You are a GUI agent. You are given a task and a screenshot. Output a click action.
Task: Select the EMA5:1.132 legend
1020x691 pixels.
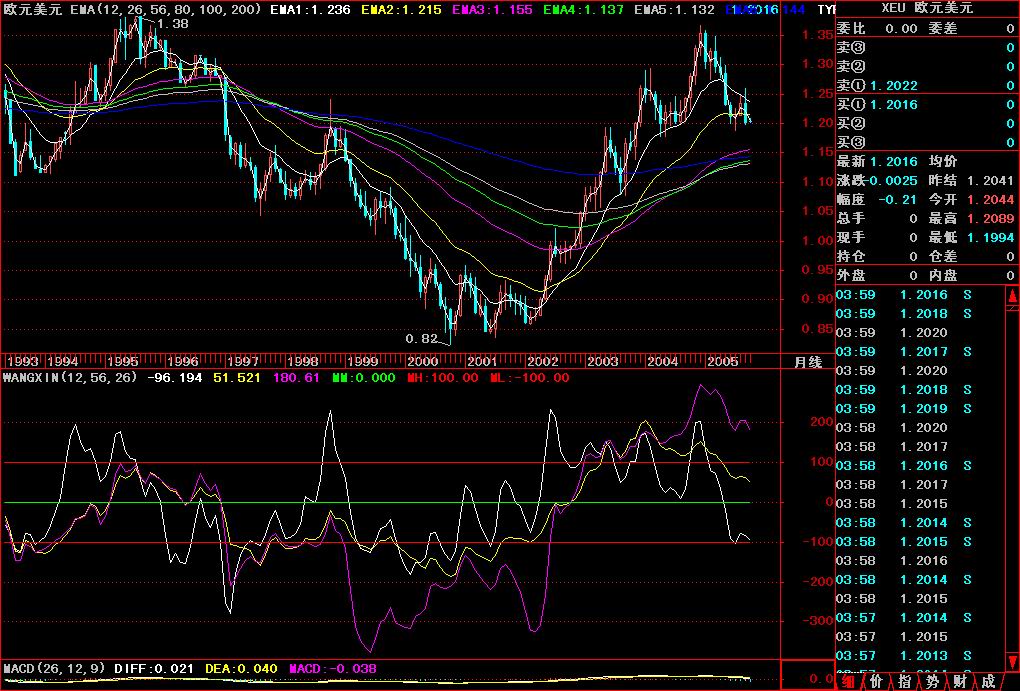[674, 9]
